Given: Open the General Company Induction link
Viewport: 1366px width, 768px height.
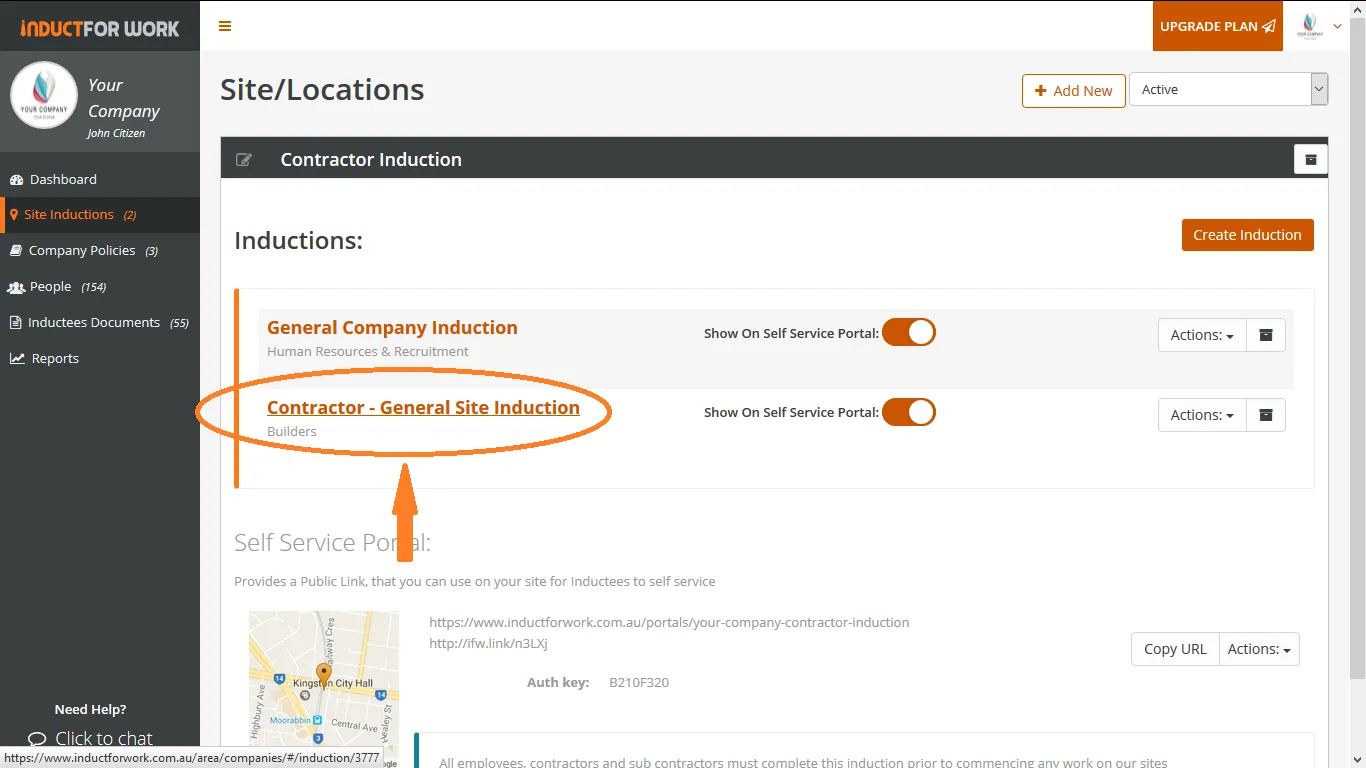Looking at the screenshot, I should tap(392, 327).
